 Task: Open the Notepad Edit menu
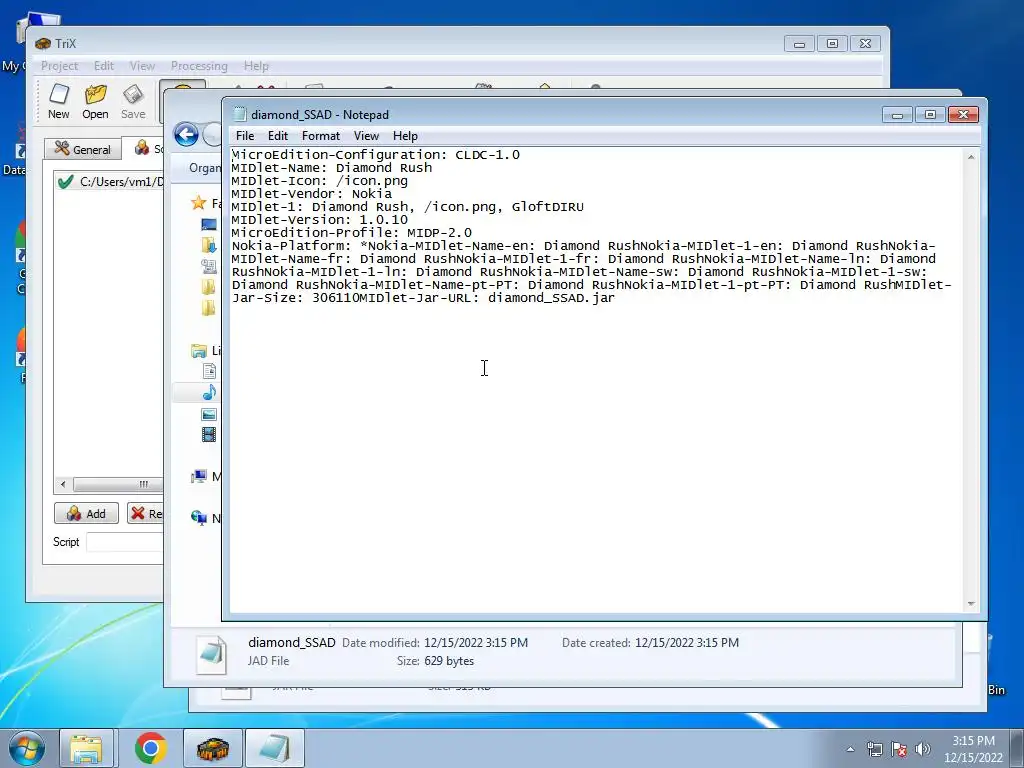(278, 136)
